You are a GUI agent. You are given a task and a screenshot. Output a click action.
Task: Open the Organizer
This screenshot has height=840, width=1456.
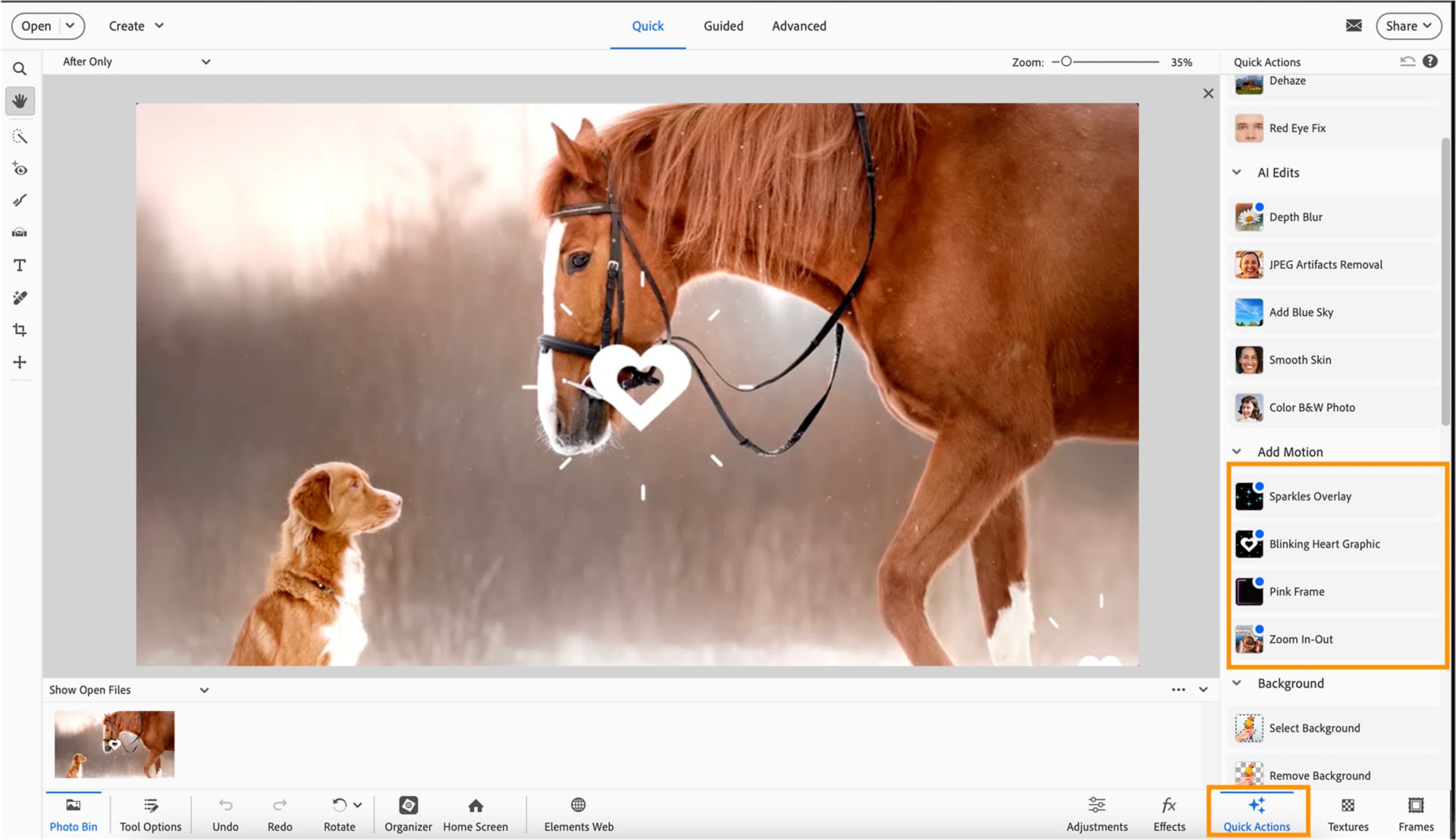[408, 813]
